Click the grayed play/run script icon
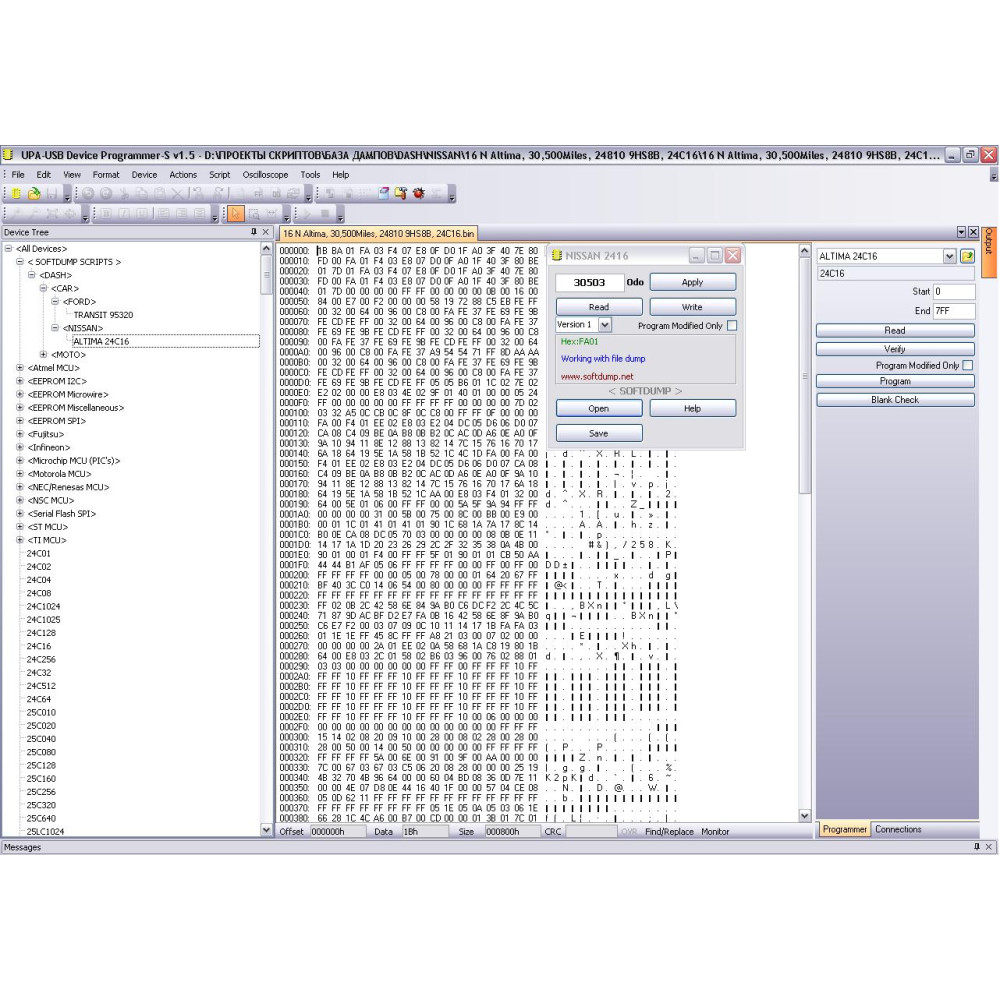The height and width of the screenshot is (1000, 1000). click(307, 214)
